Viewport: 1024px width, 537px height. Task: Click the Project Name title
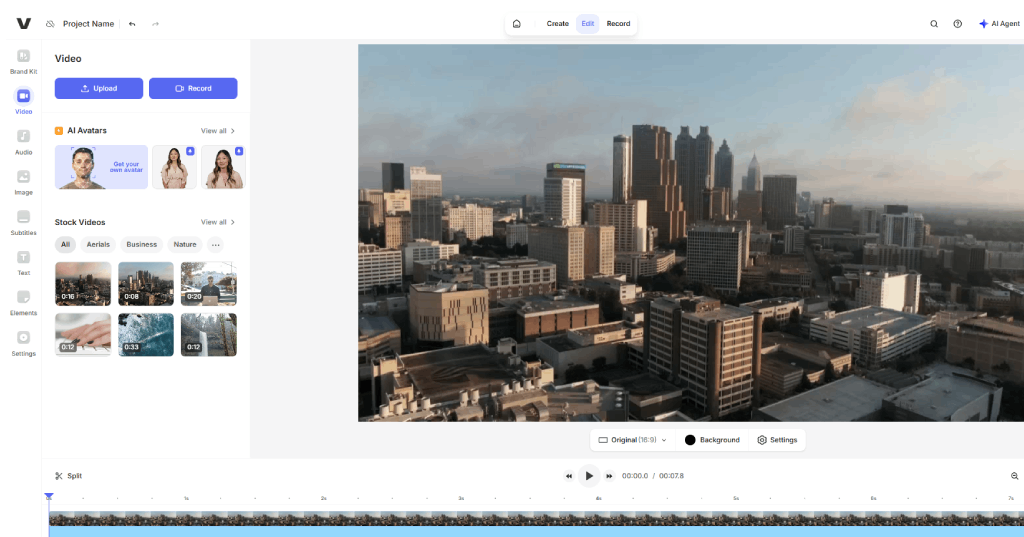(x=88, y=24)
